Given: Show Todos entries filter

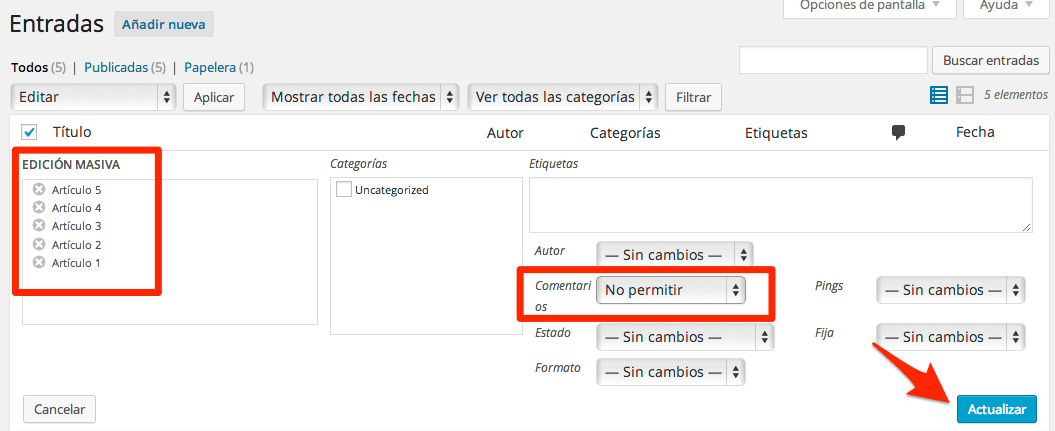Looking at the screenshot, I should point(30,67).
